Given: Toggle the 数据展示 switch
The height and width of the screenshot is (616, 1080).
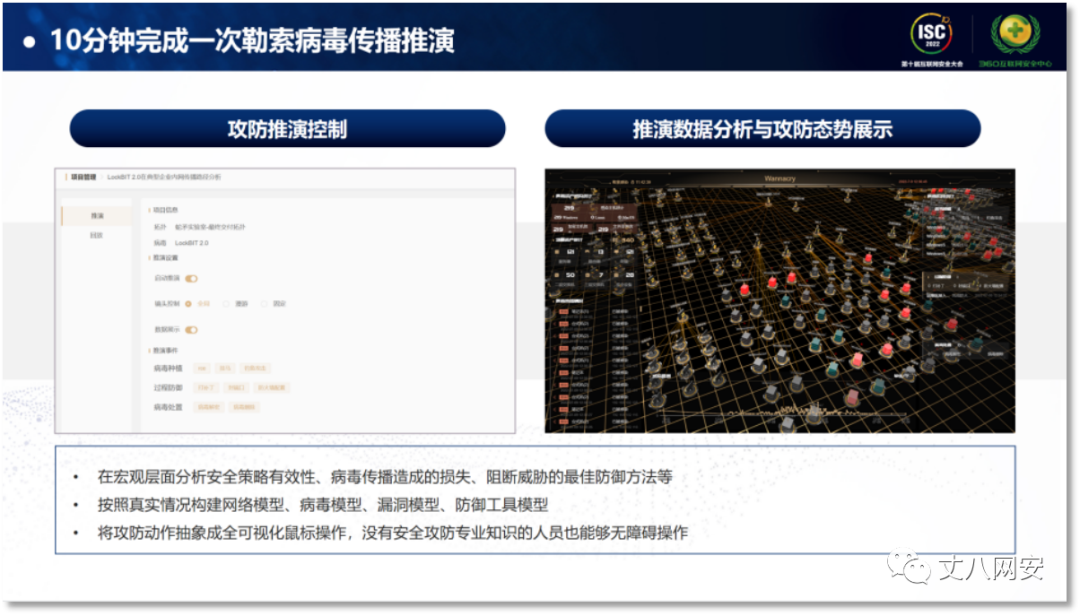Looking at the screenshot, I should click(191, 330).
